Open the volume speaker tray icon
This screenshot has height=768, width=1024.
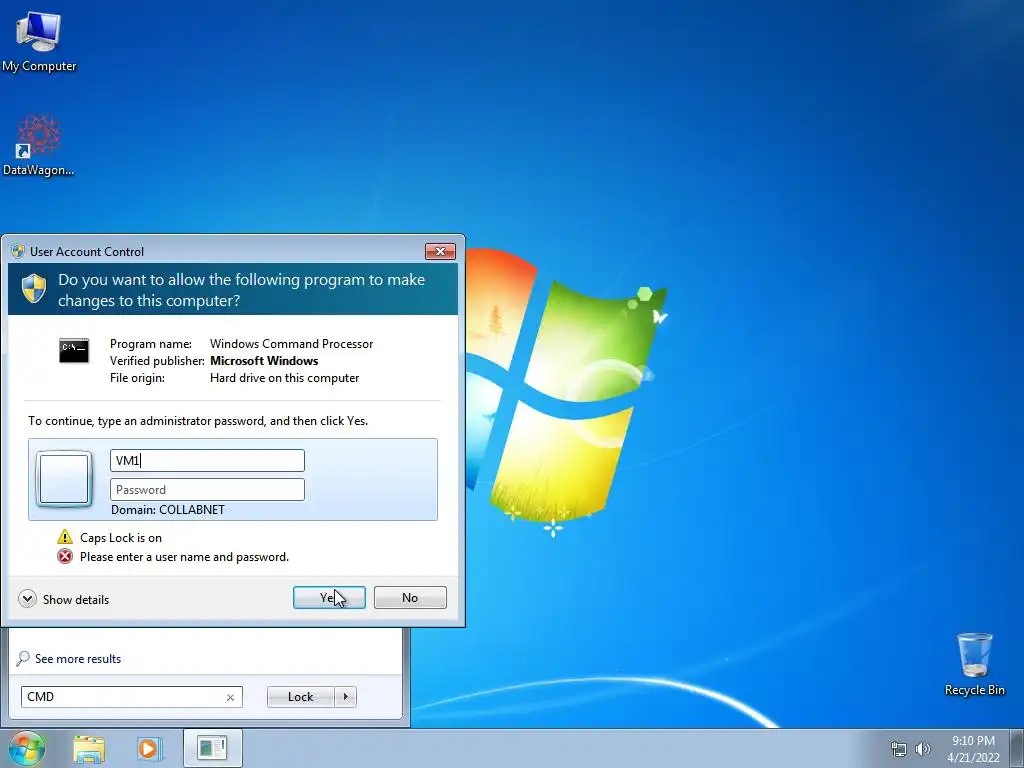923,749
